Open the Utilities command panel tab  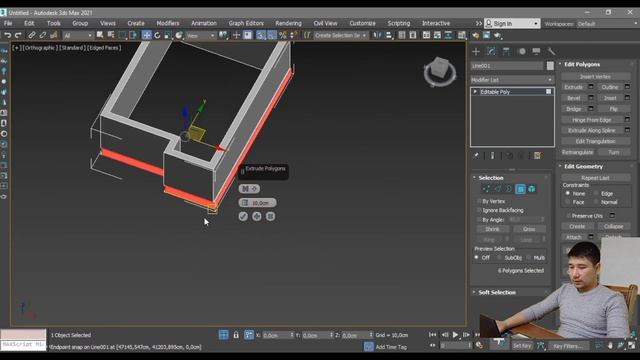pos(551,51)
